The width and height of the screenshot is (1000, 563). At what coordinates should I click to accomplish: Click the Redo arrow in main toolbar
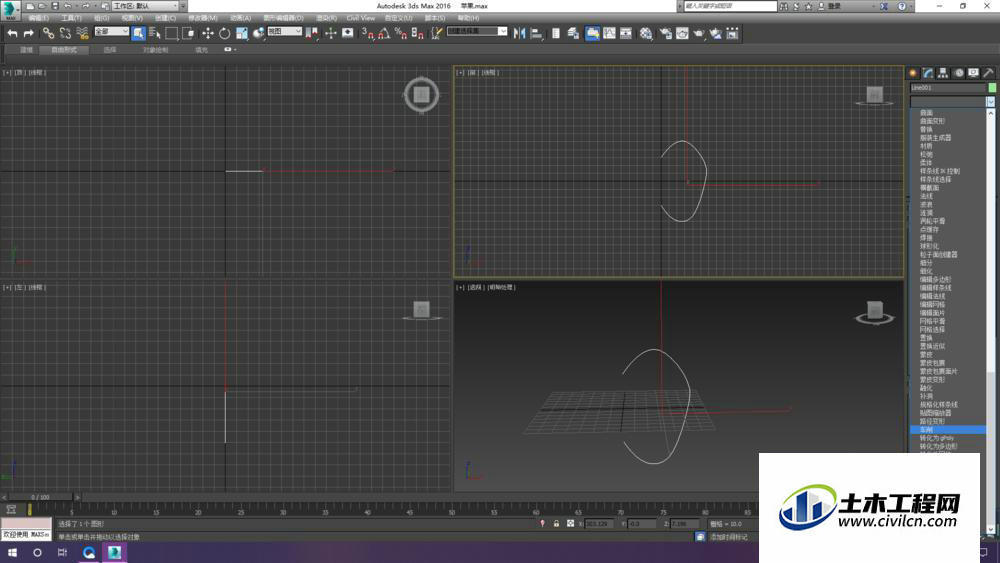29,33
